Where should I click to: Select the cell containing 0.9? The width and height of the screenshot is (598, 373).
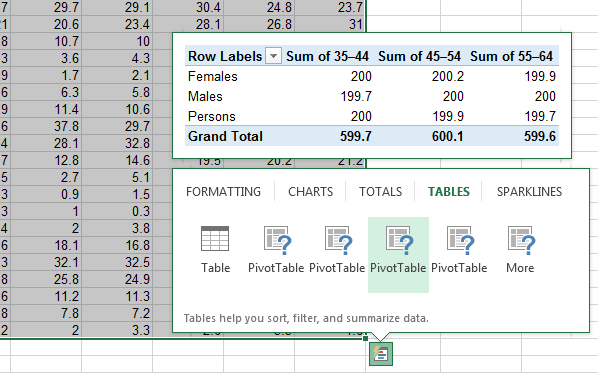[x=46, y=194]
